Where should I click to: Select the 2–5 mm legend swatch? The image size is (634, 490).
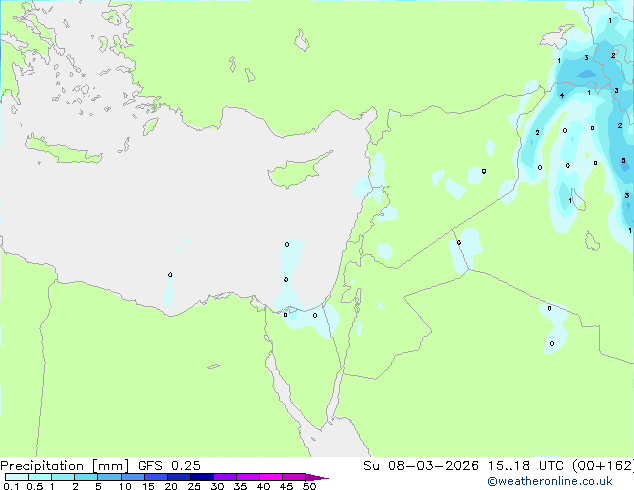[x=86, y=477]
